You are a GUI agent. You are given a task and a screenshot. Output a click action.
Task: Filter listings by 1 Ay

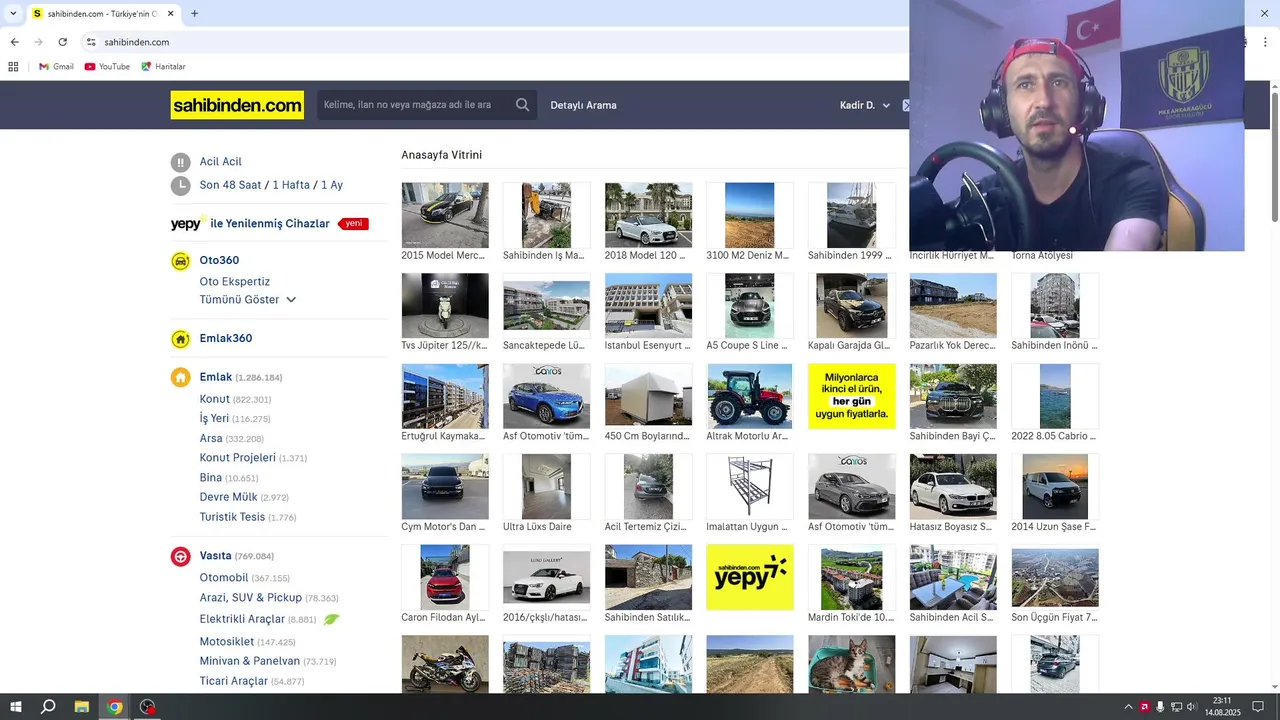[332, 185]
